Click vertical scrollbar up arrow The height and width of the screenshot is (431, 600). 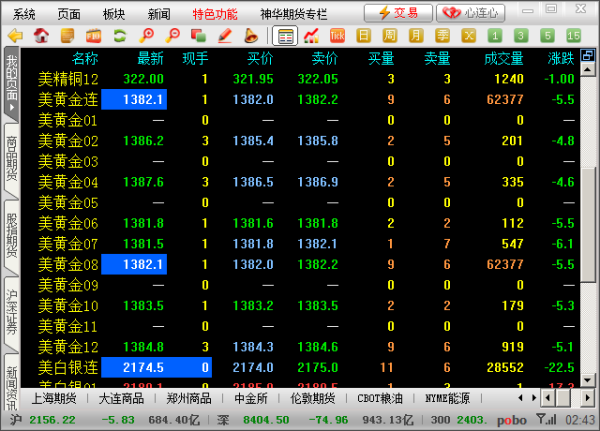click(587, 70)
